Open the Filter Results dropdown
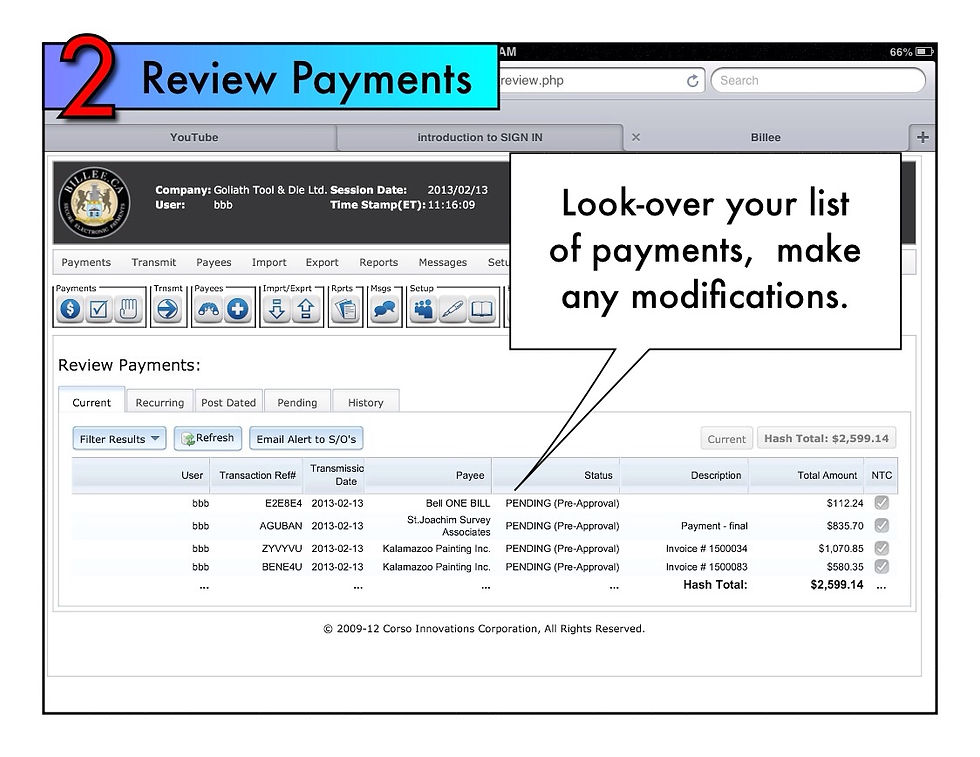980x757 pixels. tap(119, 439)
